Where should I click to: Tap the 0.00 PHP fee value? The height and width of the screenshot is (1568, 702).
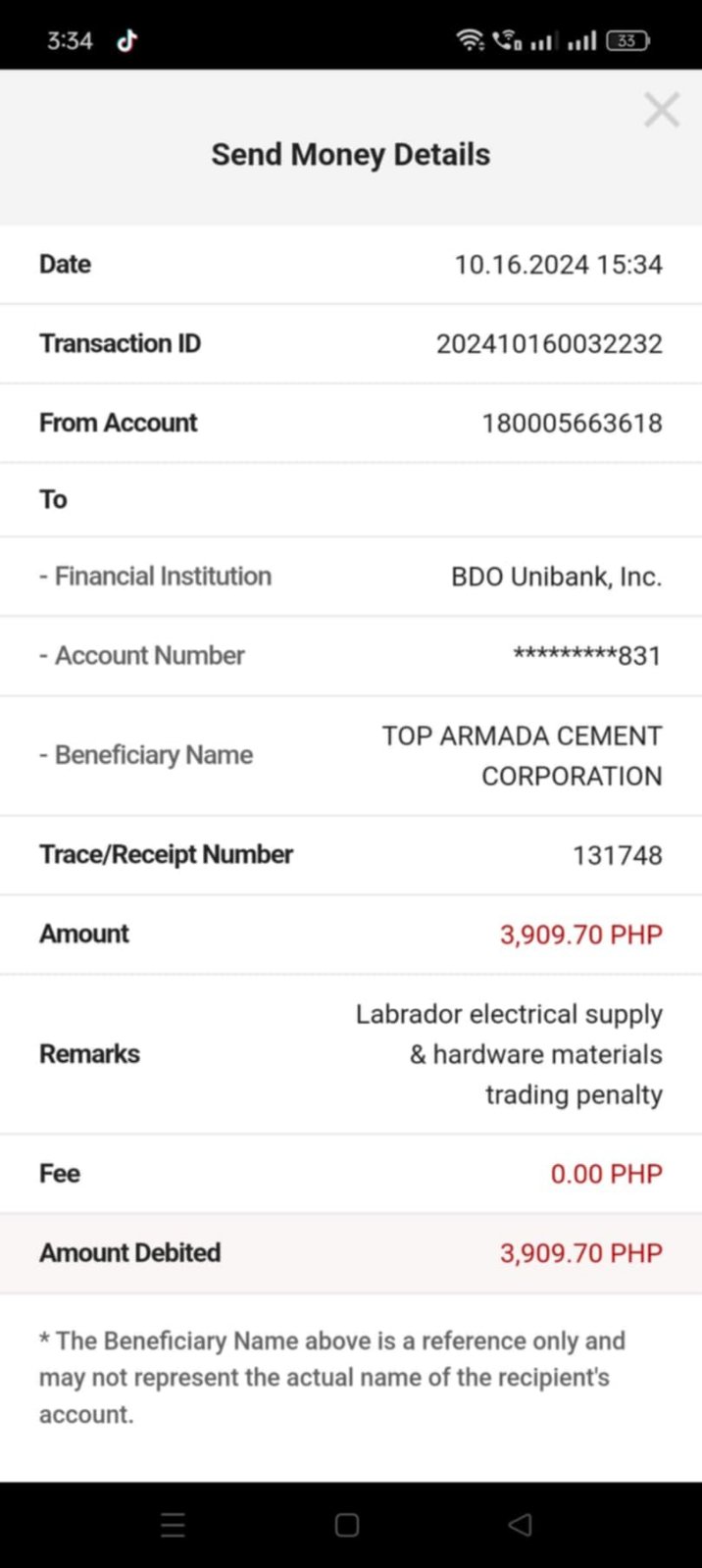point(606,1174)
